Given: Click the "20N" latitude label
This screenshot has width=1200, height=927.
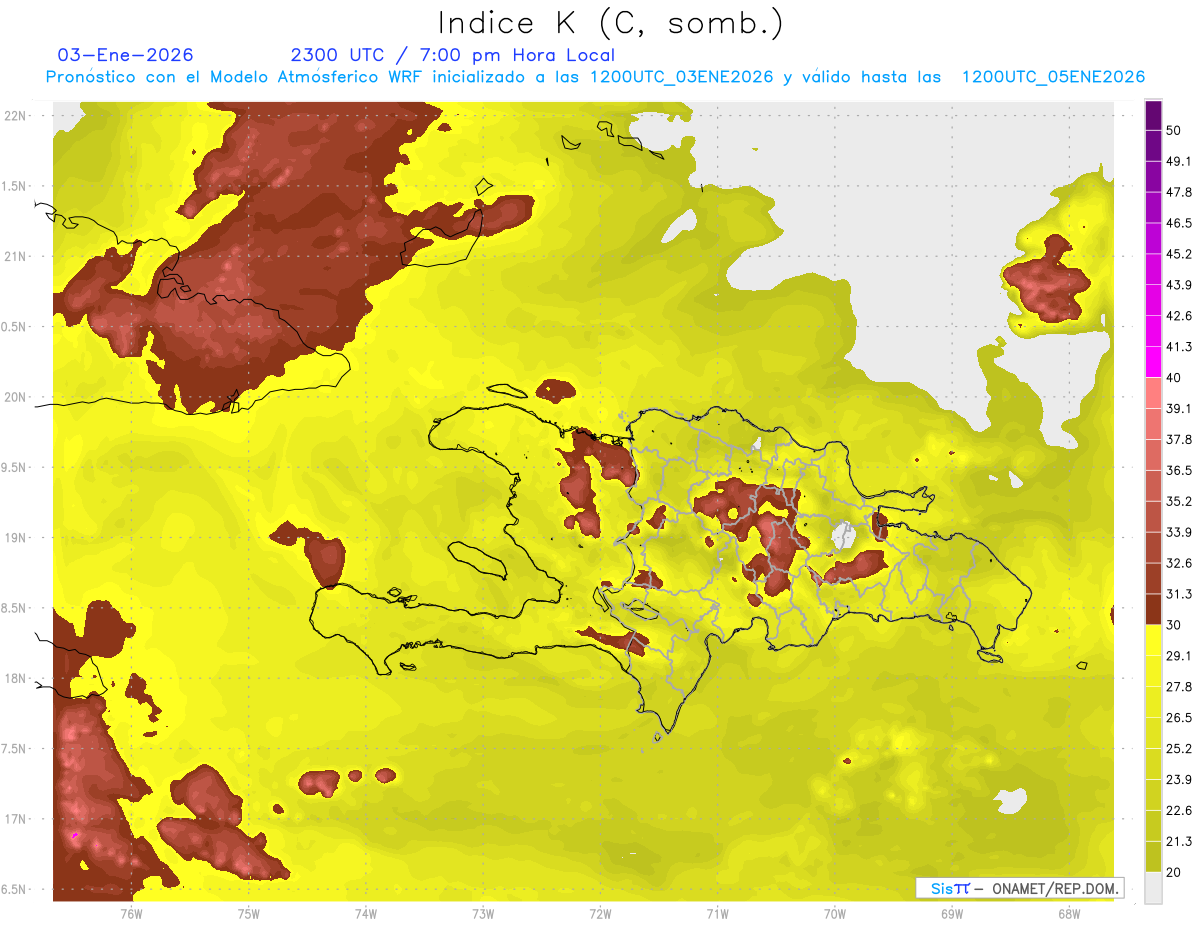Looking at the screenshot, I should tap(15, 397).
